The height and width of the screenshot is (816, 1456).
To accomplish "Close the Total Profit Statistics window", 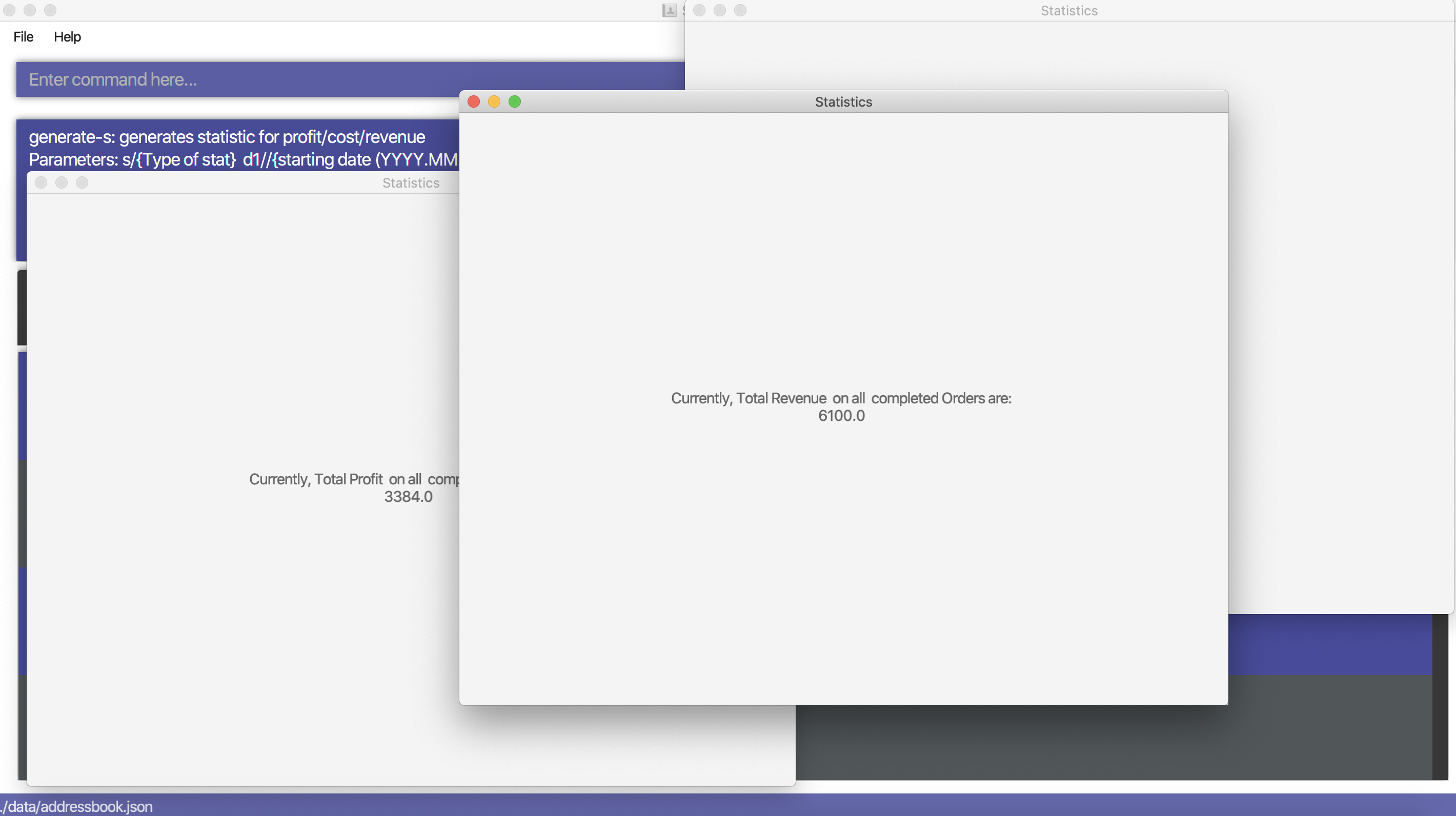I will click(41, 182).
